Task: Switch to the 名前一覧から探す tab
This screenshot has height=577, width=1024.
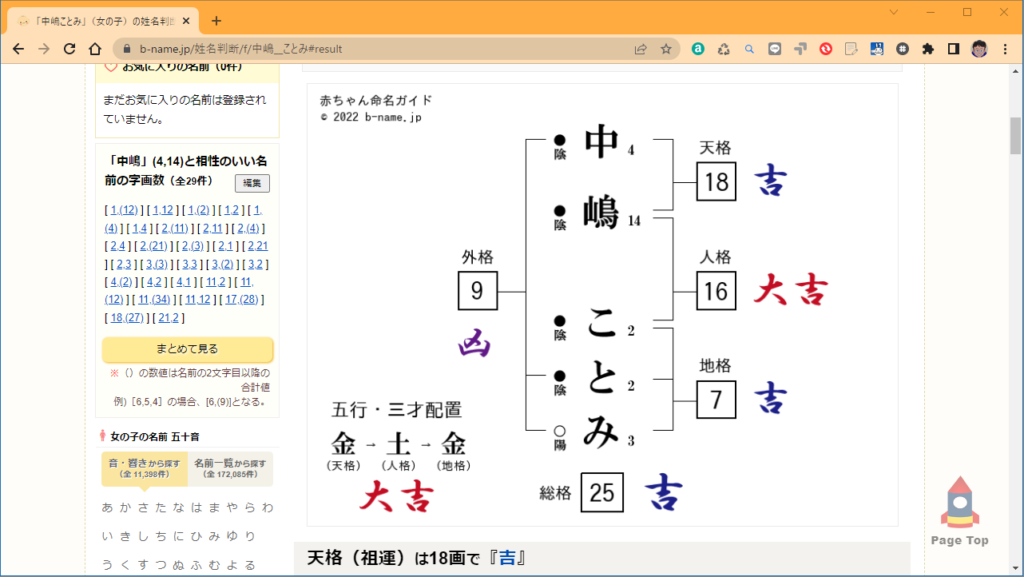Action: 229,467
